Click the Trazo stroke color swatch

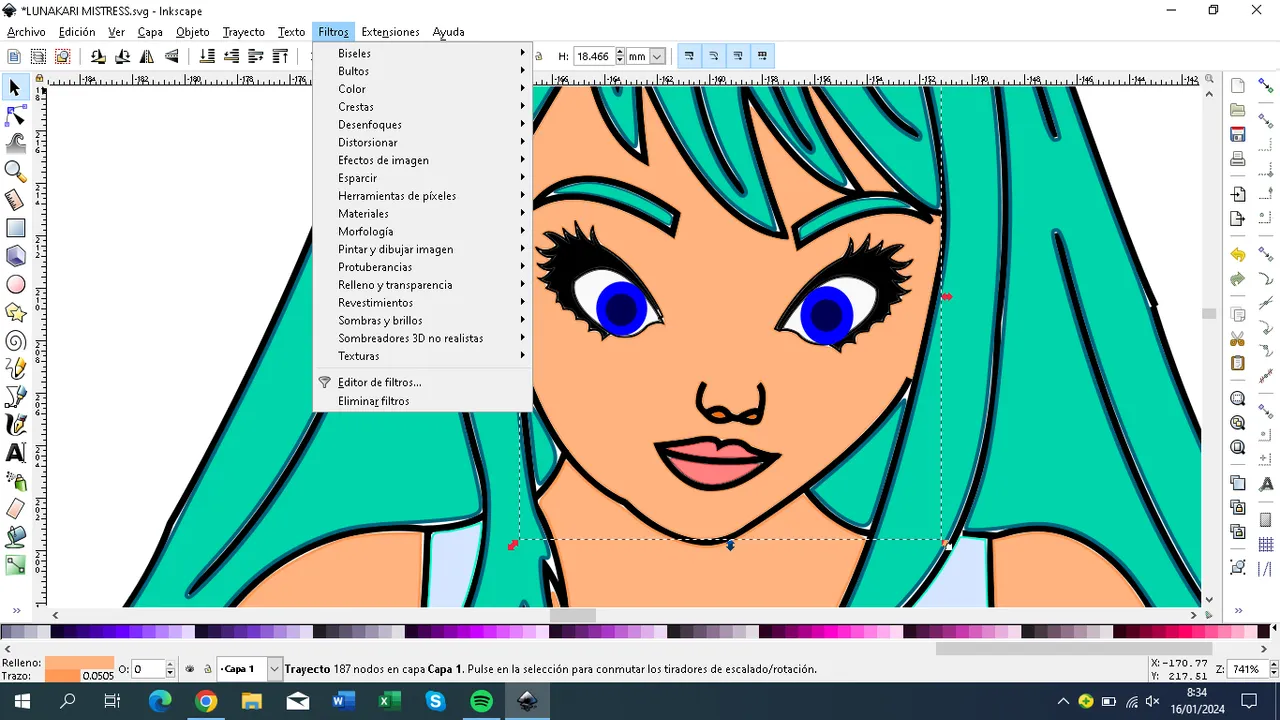(62, 676)
